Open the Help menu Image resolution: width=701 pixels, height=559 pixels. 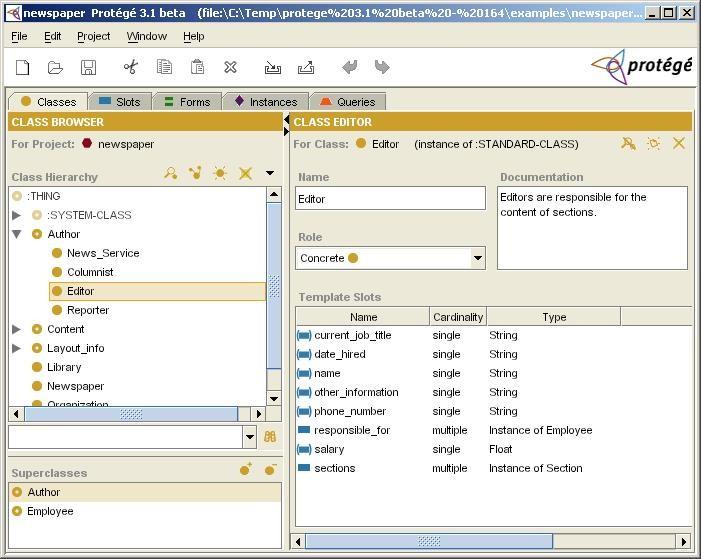pos(194,36)
